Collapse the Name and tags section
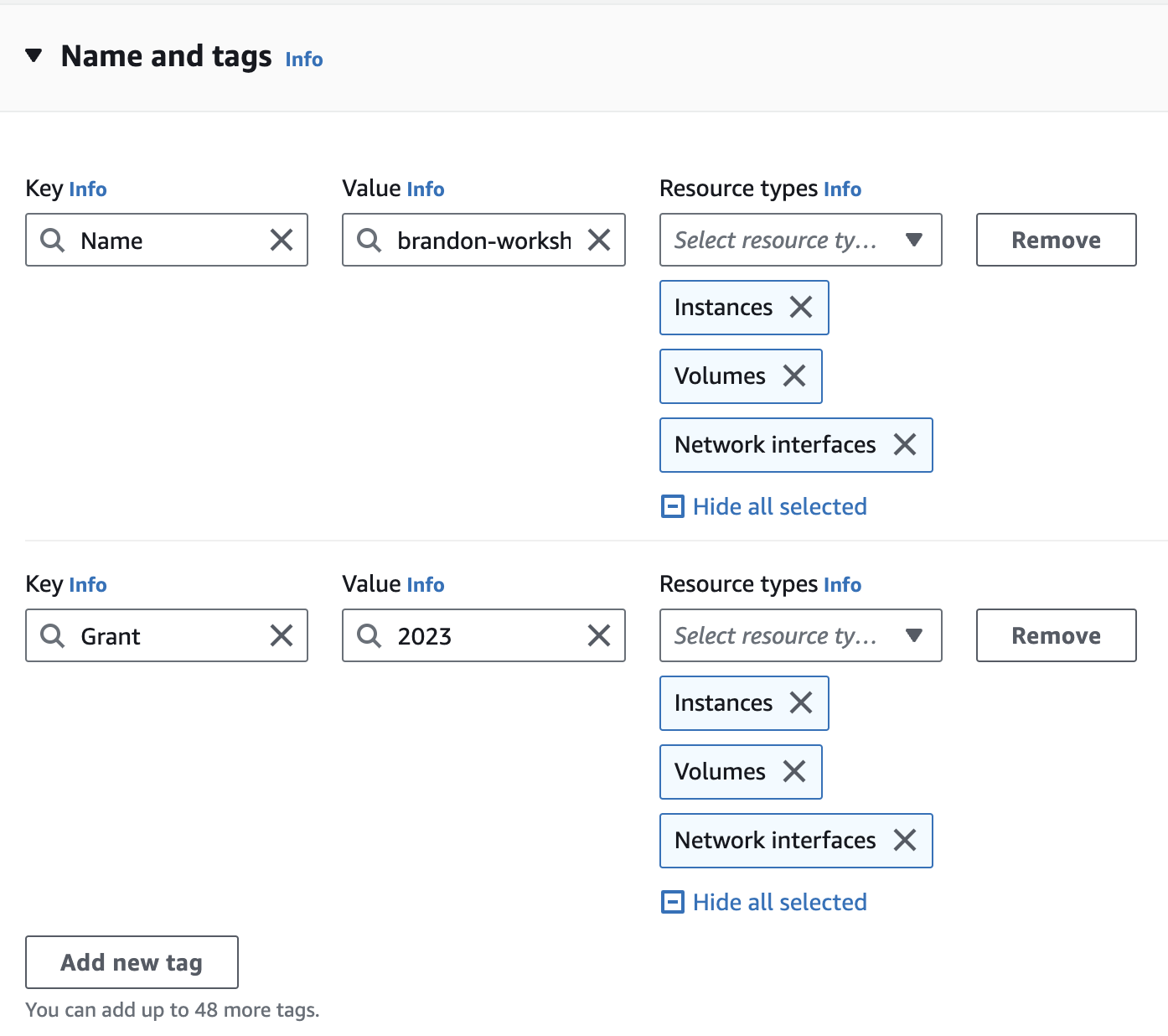The image size is (1168, 1036). click(x=34, y=56)
